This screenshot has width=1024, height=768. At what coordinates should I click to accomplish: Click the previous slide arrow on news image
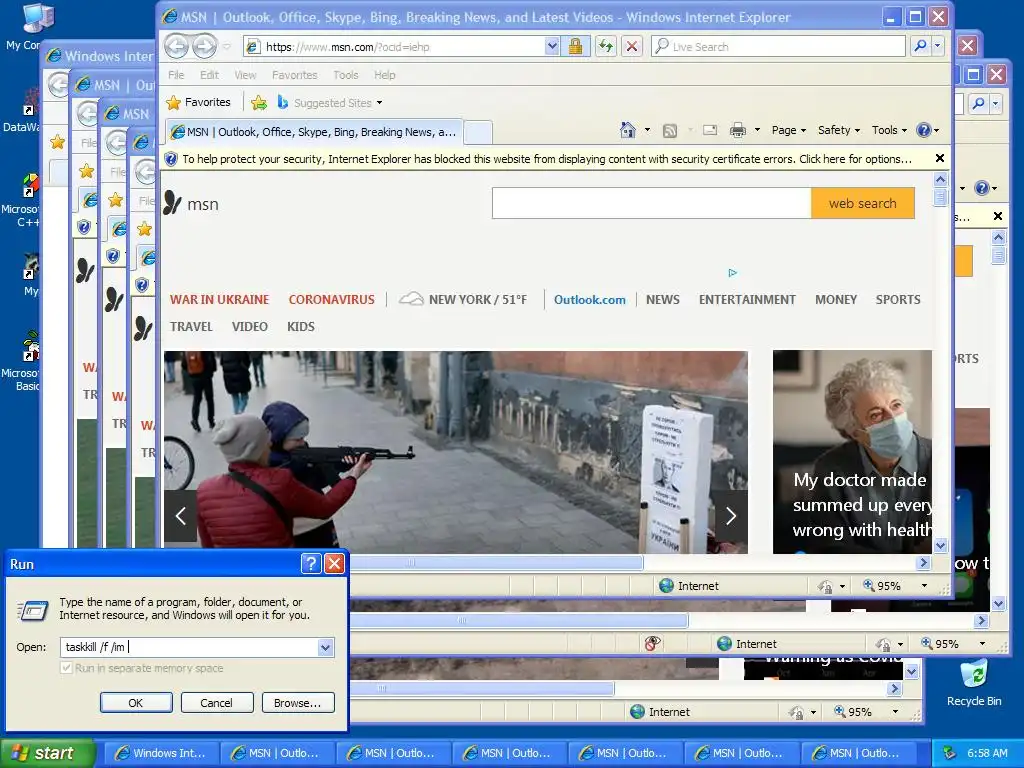[x=180, y=516]
